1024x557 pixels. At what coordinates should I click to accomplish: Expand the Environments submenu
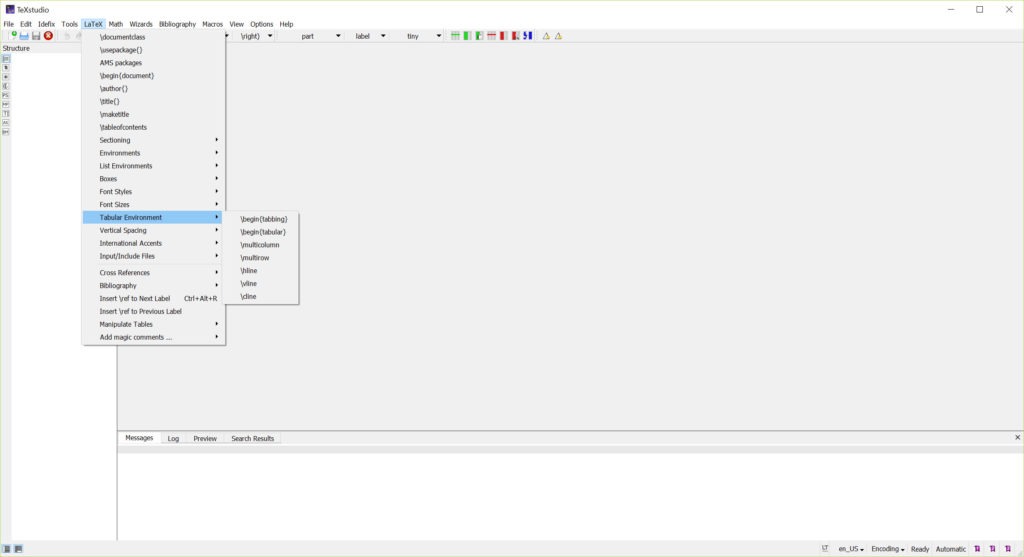(153, 153)
